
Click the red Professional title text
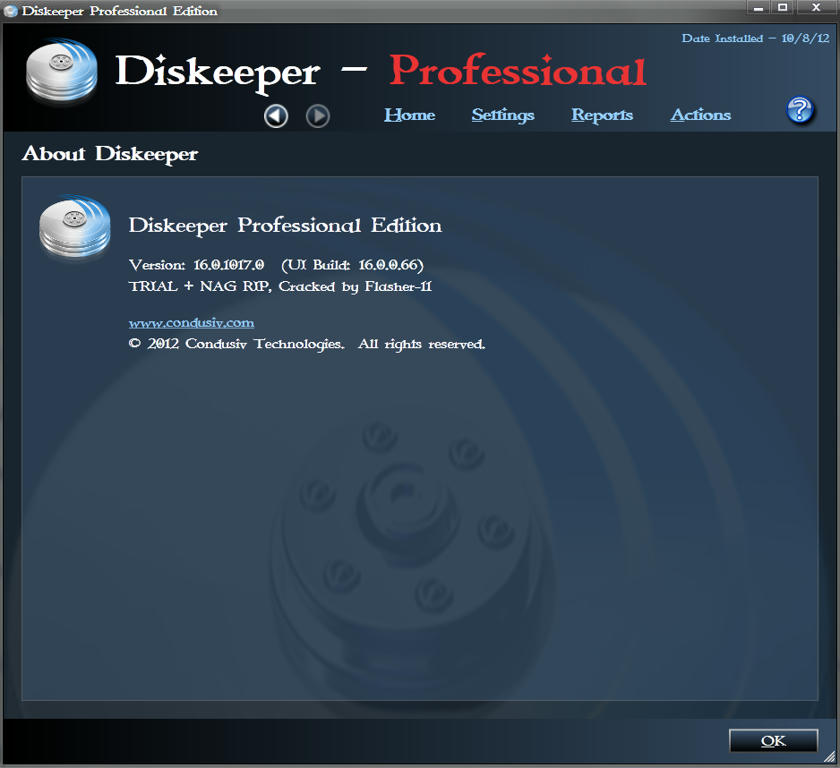coord(518,71)
